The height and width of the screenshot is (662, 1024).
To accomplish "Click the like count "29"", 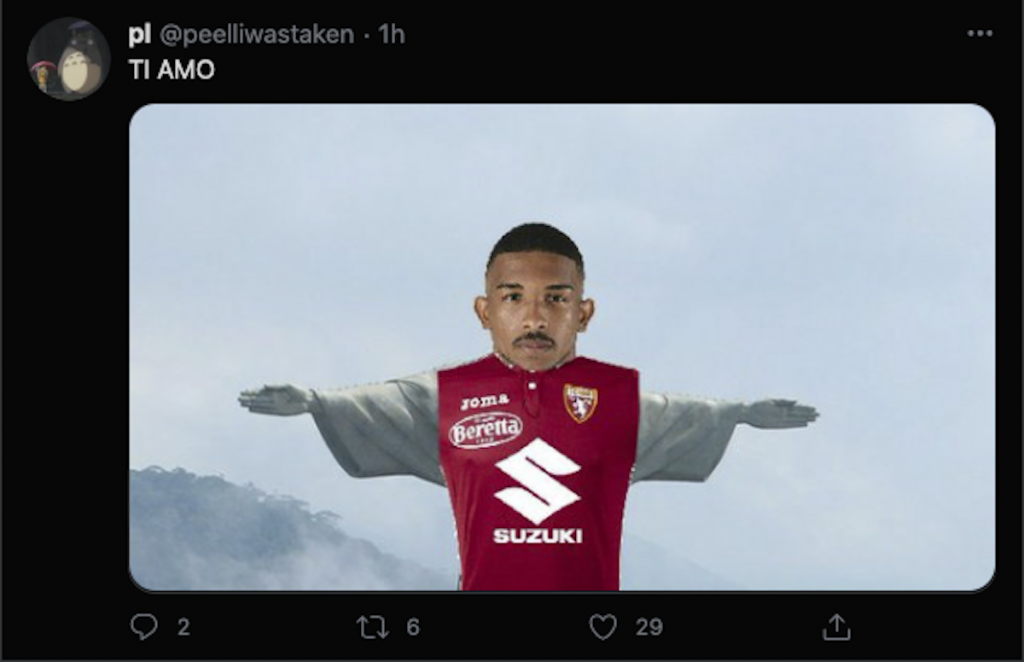I will click(649, 627).
